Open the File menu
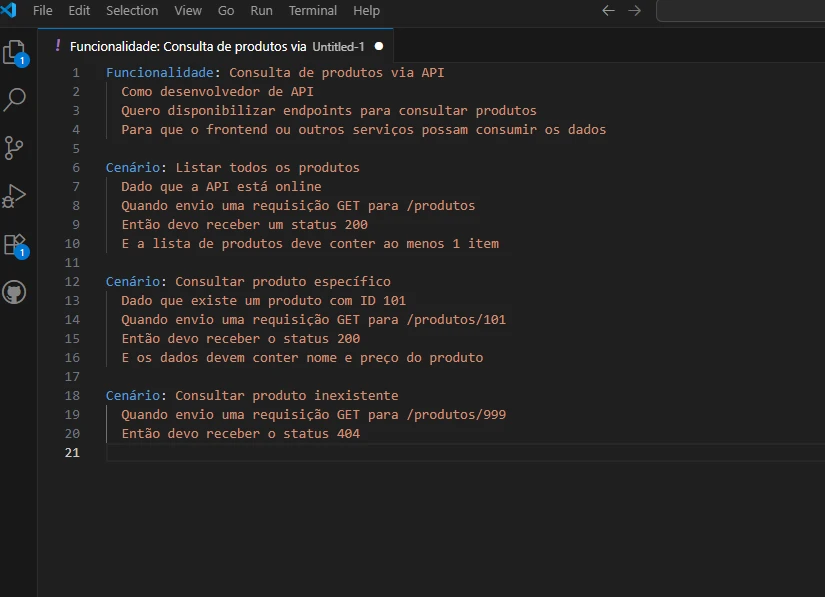Image resolution: width=825 pixels, height=597 pixels. point(43,11)
